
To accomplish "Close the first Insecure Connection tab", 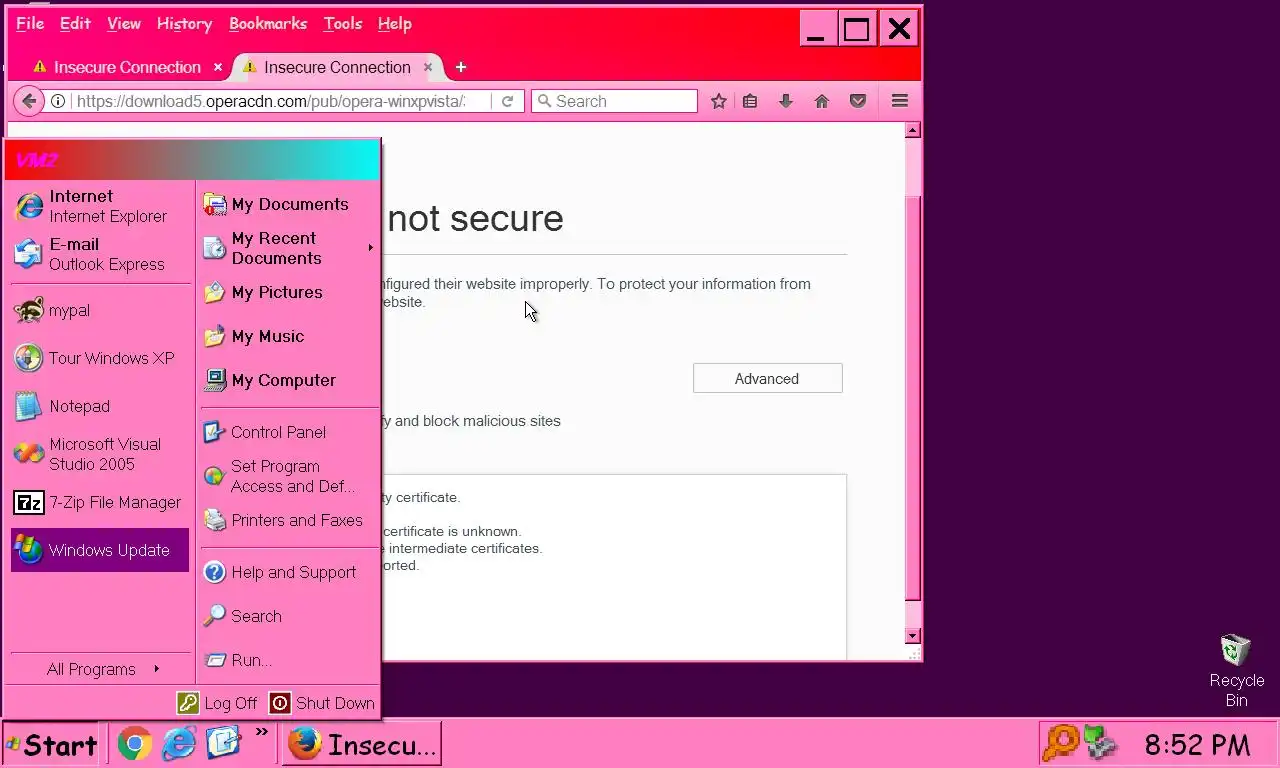I will click(218, 67).
